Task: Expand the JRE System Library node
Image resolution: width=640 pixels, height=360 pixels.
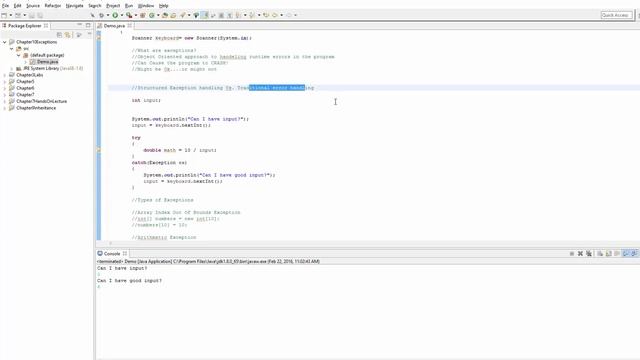Action: pos(11,69)
